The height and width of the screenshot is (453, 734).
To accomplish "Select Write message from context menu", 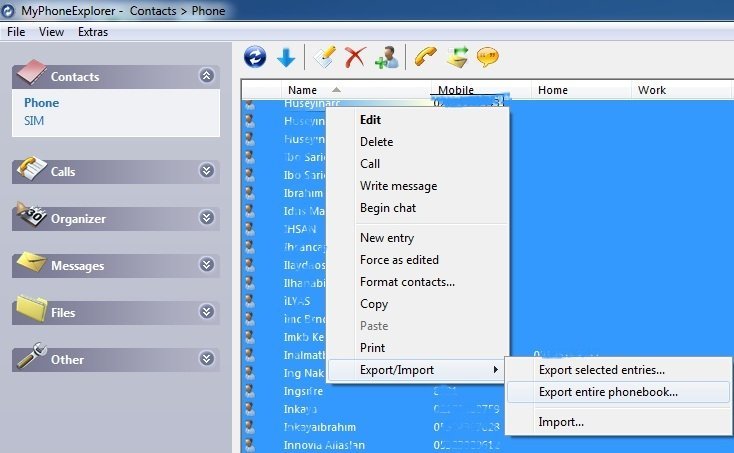I will click(418, 186).
